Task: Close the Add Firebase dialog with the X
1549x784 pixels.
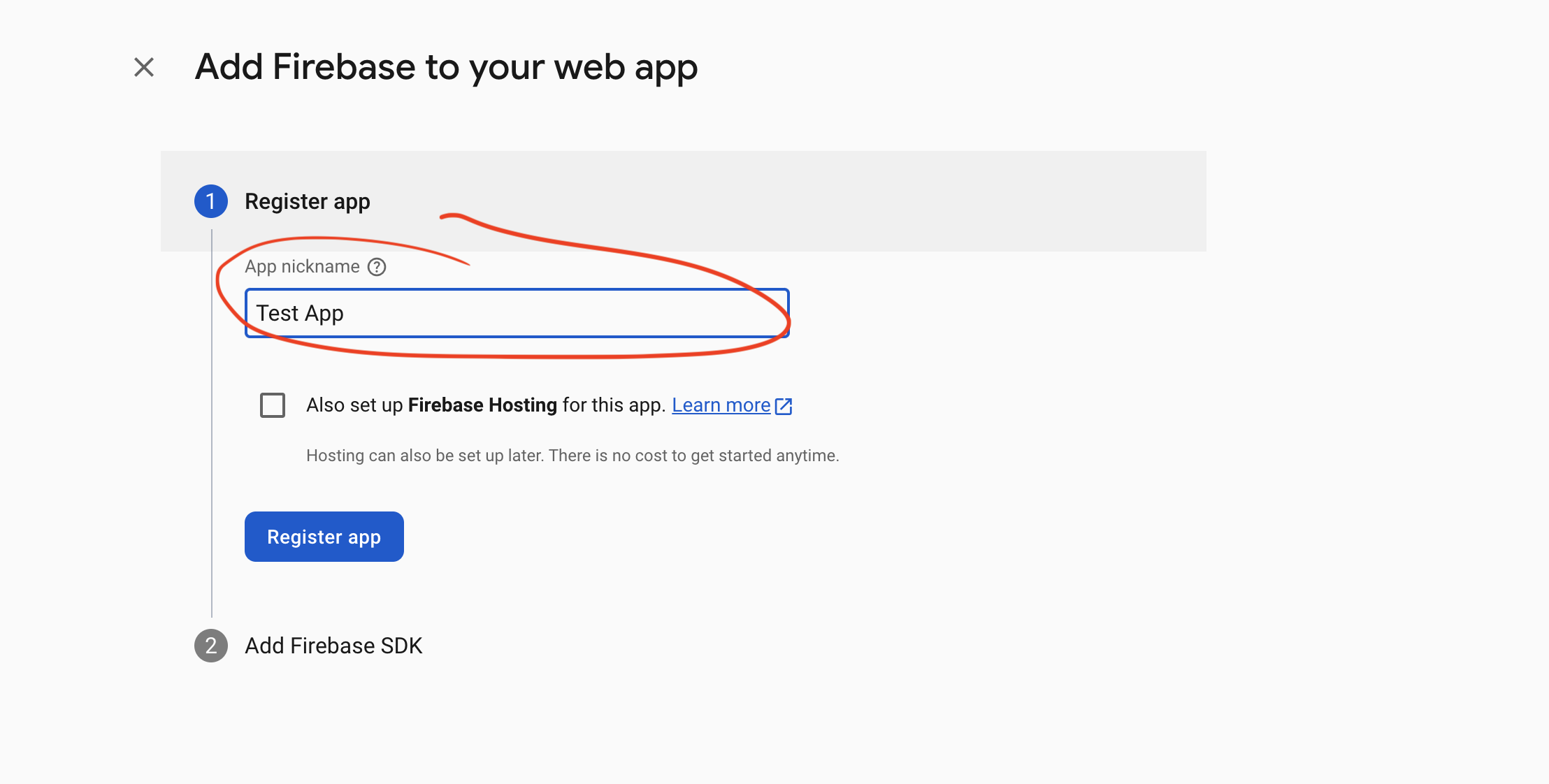Action: (x=144, y=67)
